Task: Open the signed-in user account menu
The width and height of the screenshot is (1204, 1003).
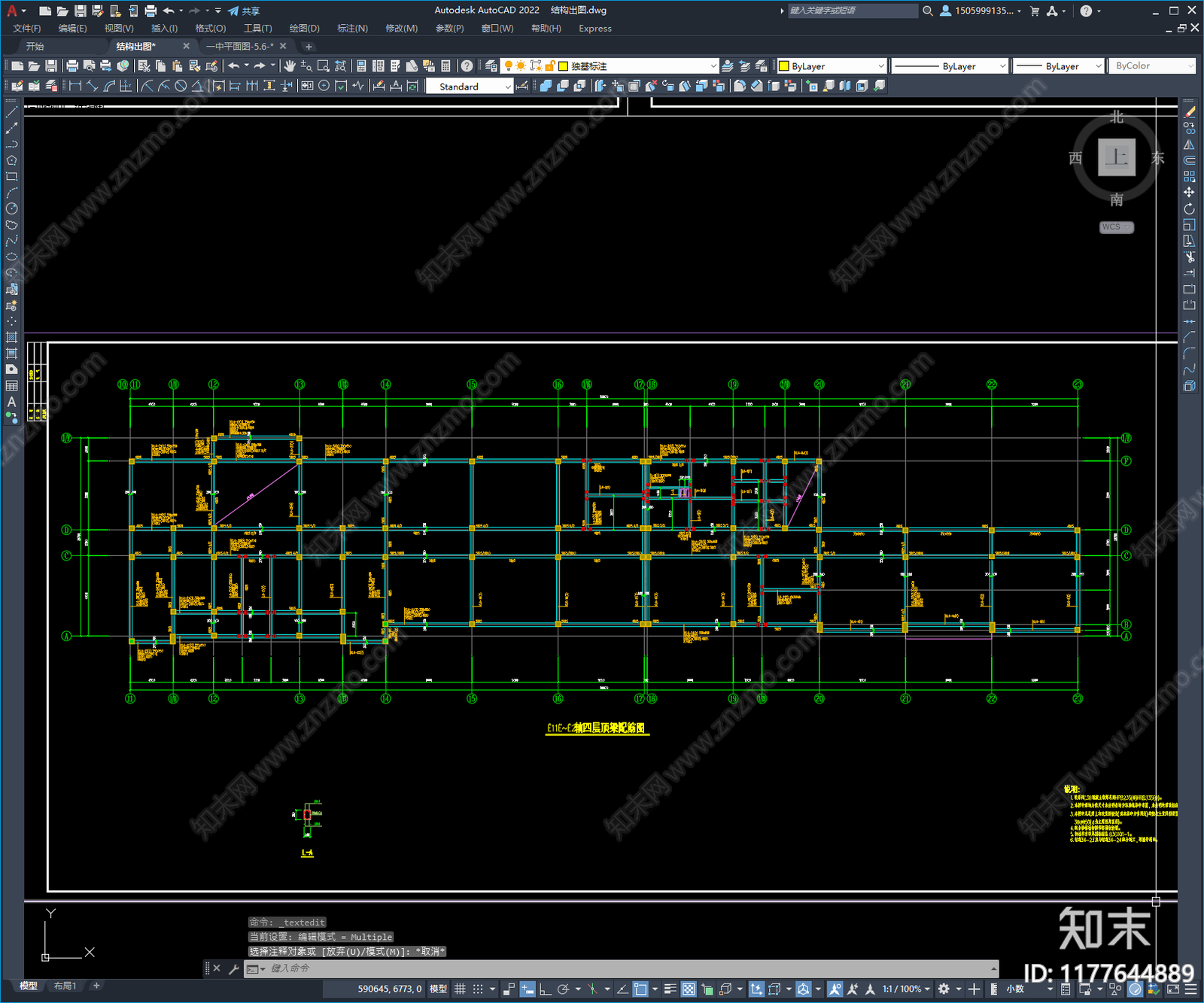Action: pyautogui.click(x=981, y=11)
